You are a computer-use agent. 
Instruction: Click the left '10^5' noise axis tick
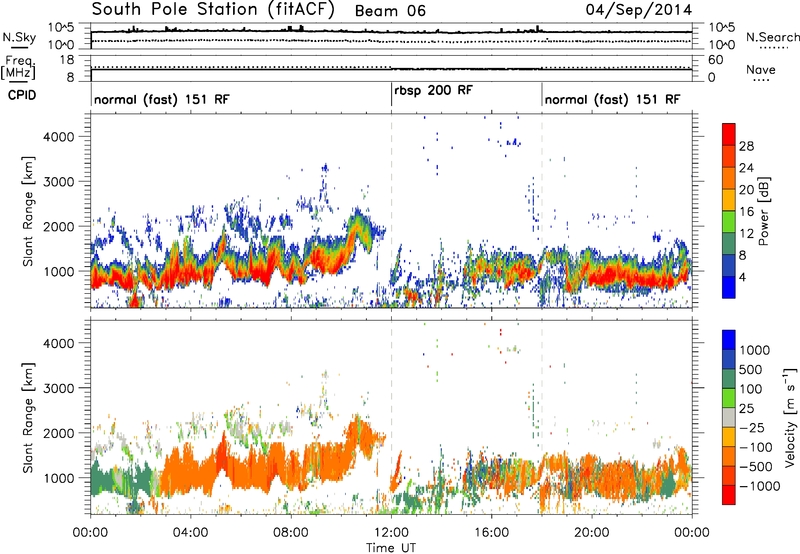tap(61, 27)
